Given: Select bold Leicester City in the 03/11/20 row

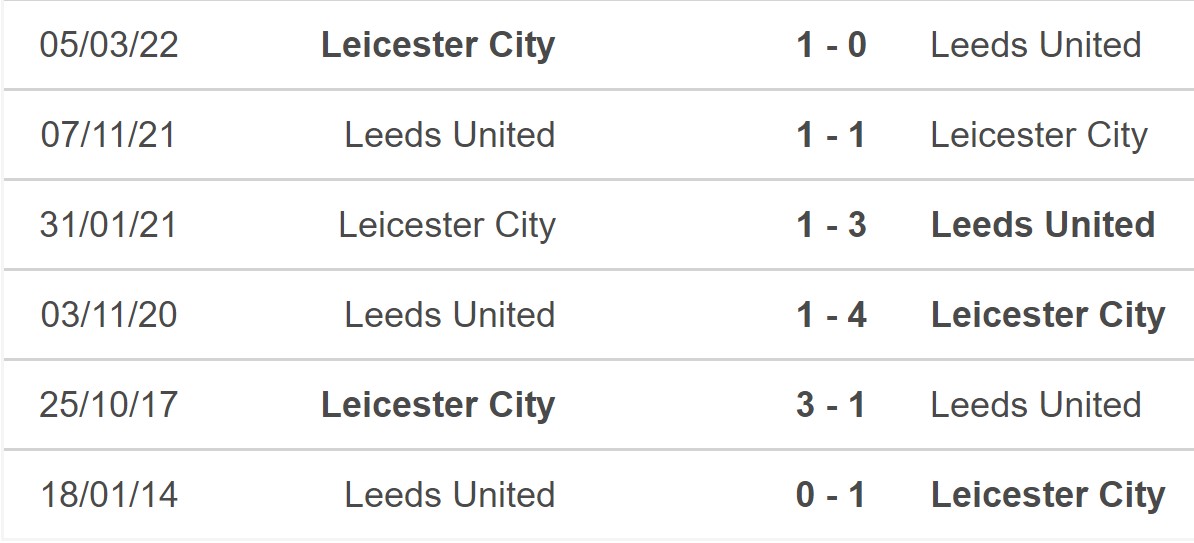Looking at the screenshot, I should [x=1048, y=315].
